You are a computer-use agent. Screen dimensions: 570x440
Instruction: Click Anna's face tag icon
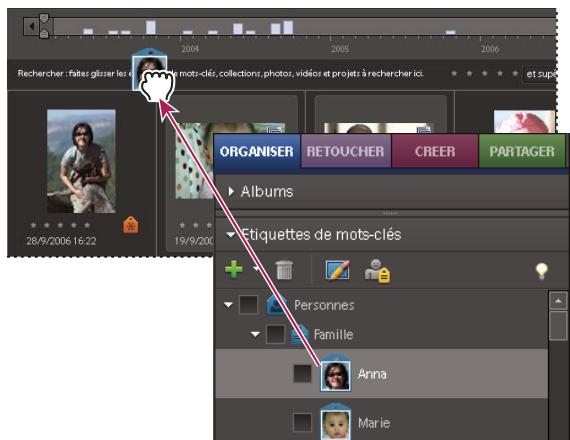pos(335,373)
